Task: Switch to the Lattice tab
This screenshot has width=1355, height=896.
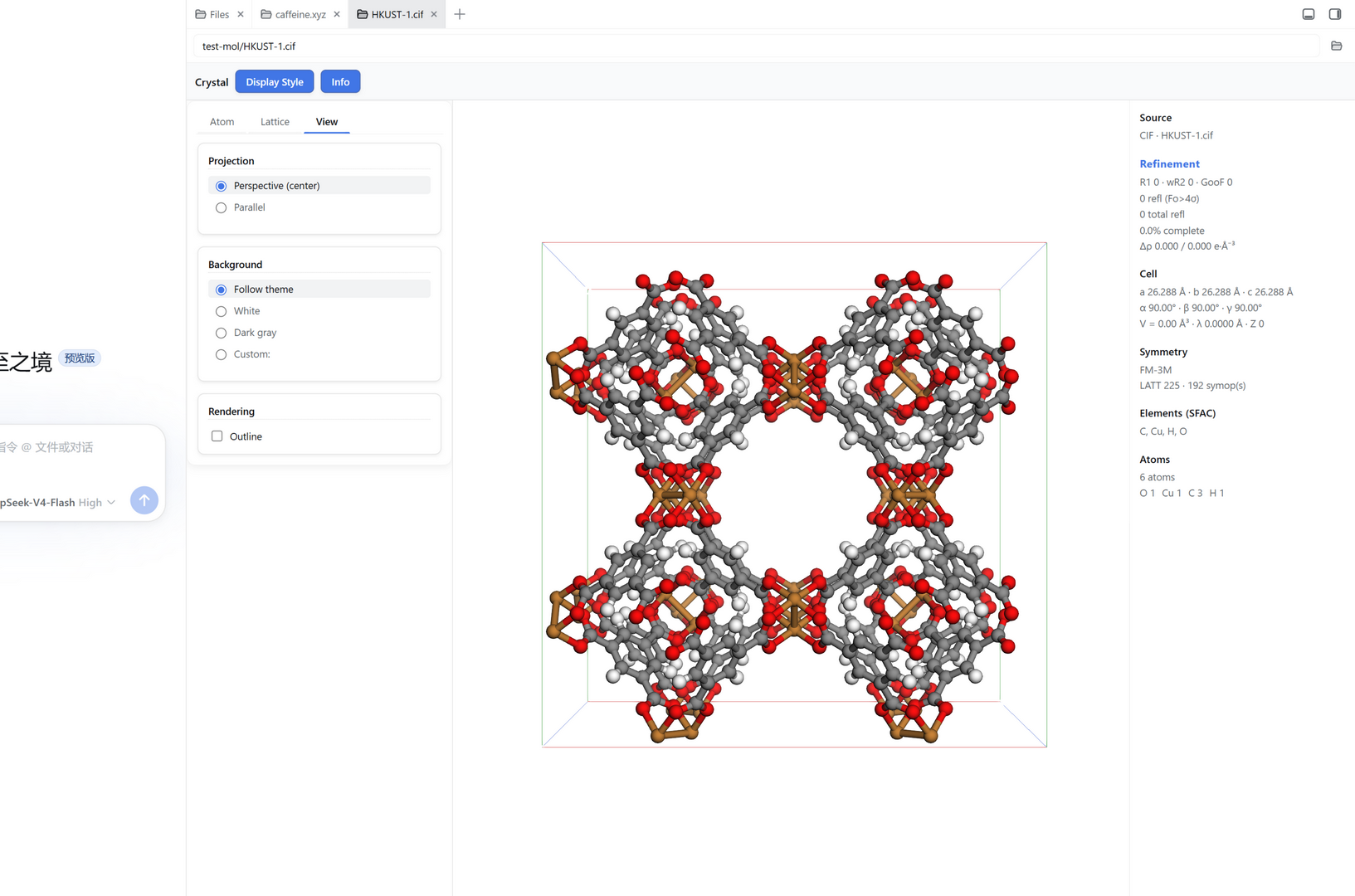Action: pos(275,122)
